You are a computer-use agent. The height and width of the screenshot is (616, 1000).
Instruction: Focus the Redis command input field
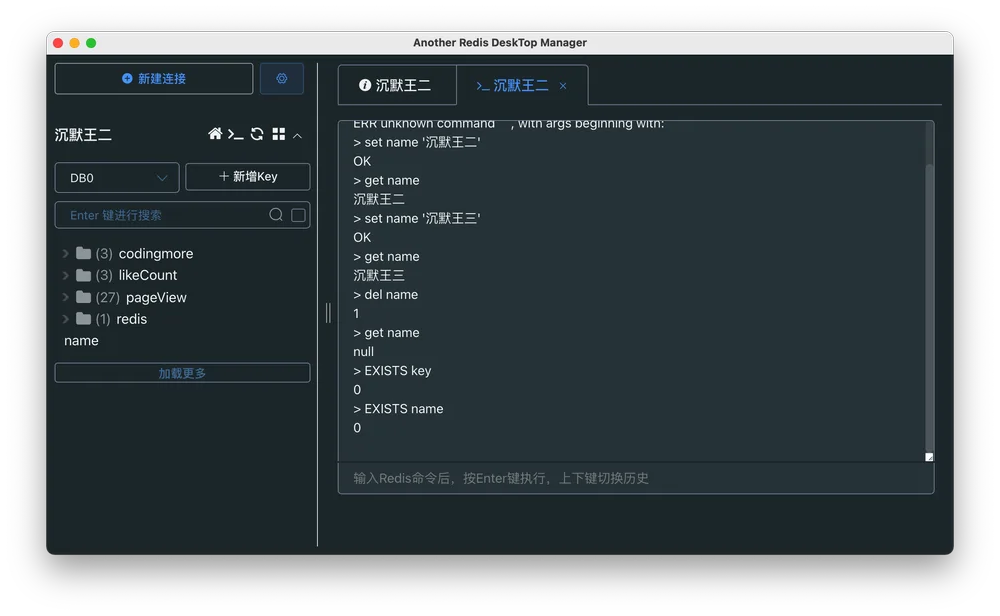pos(636,478)
